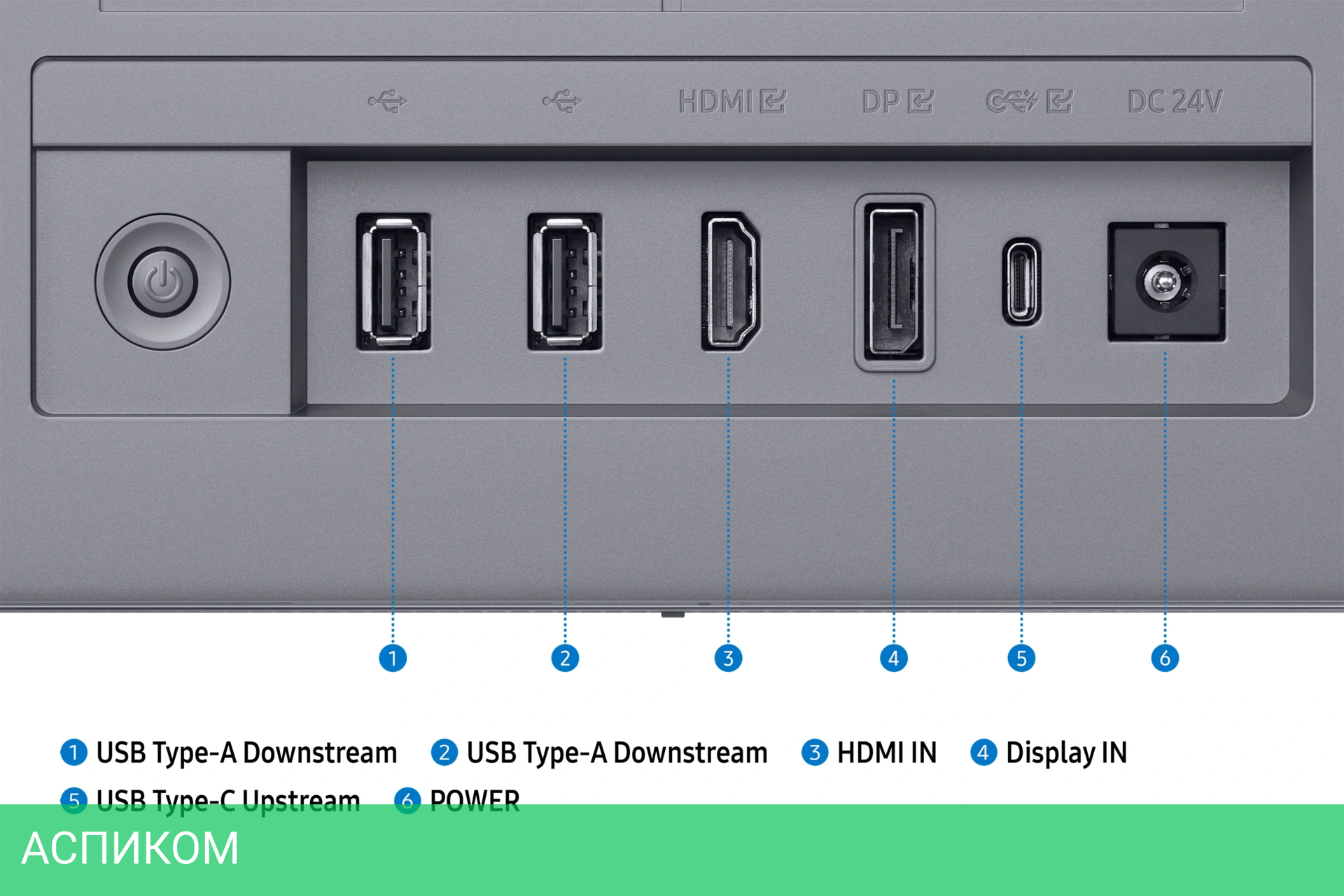This screenshot has width=1344, height=896.
Task: Click the USB Type-C port
Action: pos(1021,281)
